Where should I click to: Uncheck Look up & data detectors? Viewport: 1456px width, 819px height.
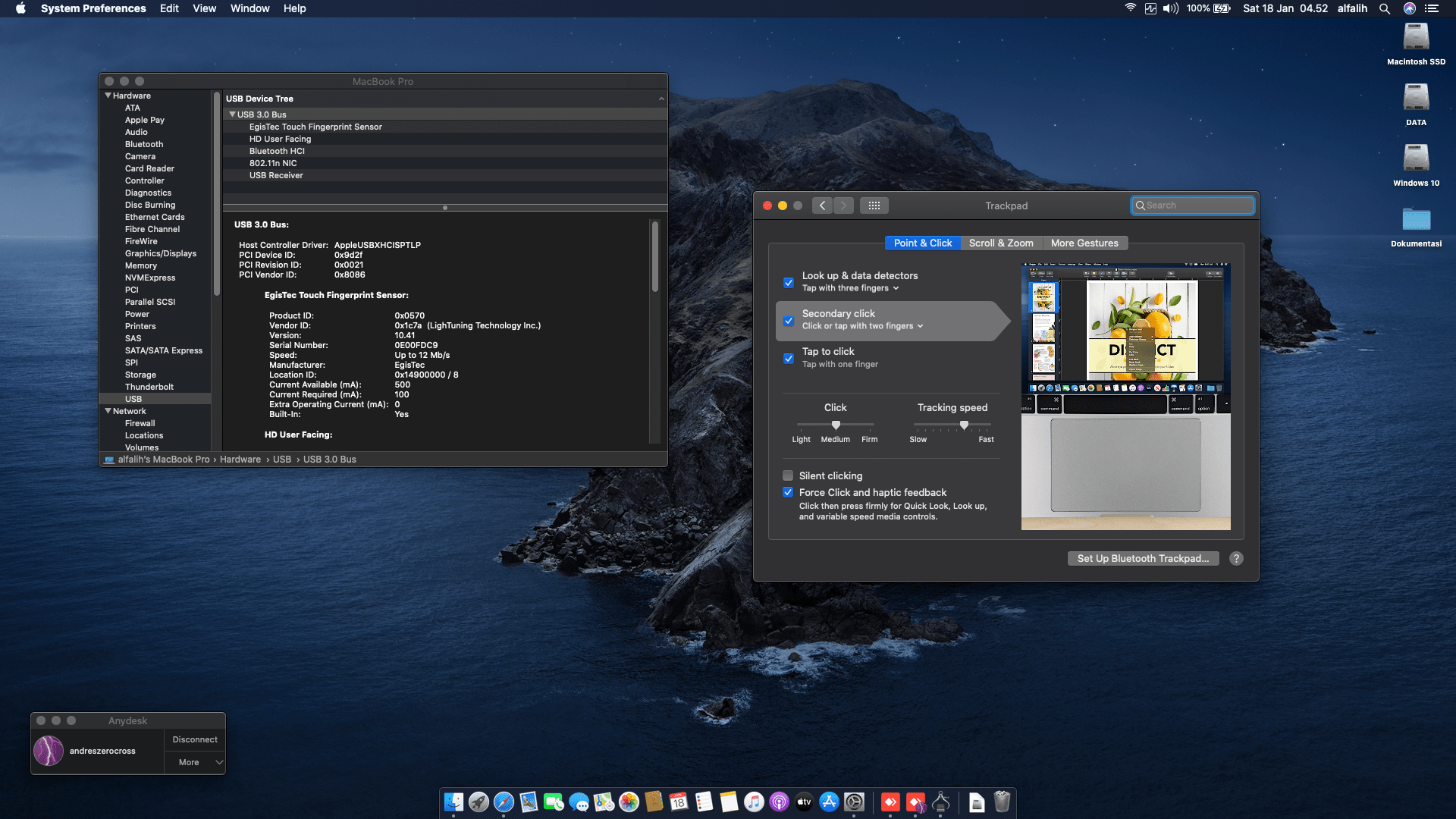click(789, 282)
